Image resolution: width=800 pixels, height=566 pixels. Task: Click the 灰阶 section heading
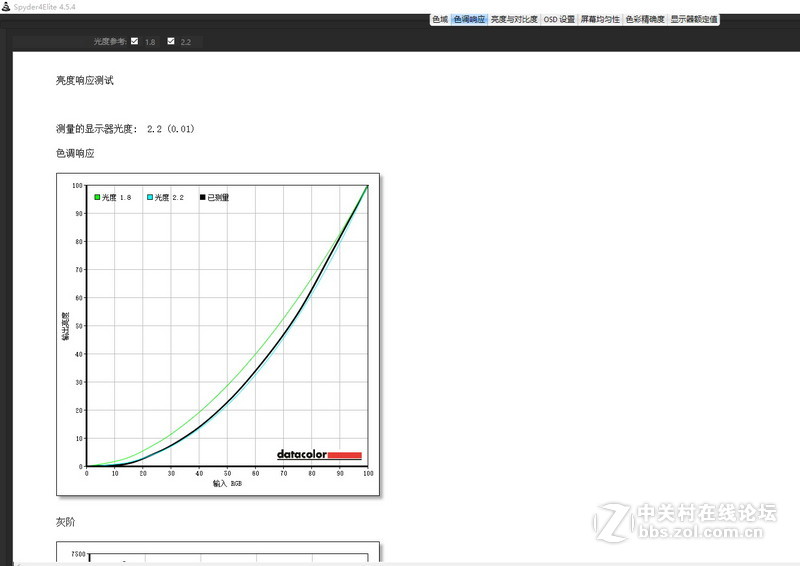65,522
